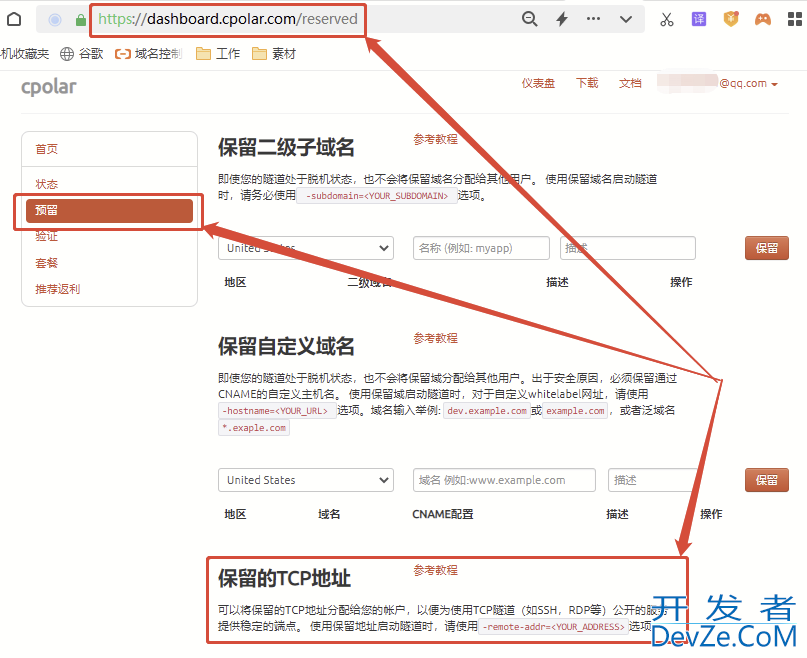Click the zoom magnifier icon in address bar
807x658 pixels.
[x=530, y=20]
